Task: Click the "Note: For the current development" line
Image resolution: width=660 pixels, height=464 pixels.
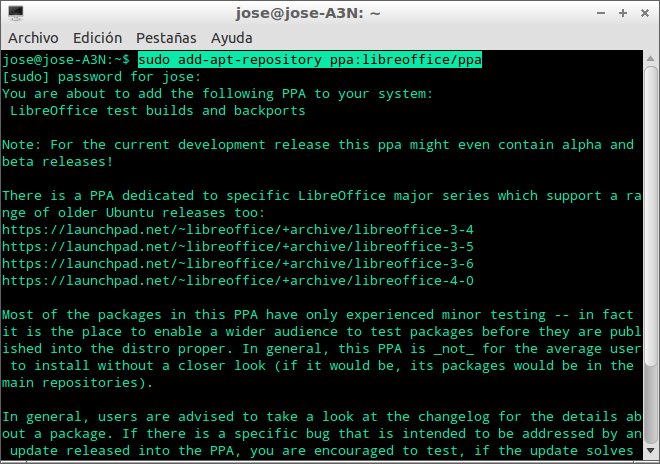Action: point(318,145)
